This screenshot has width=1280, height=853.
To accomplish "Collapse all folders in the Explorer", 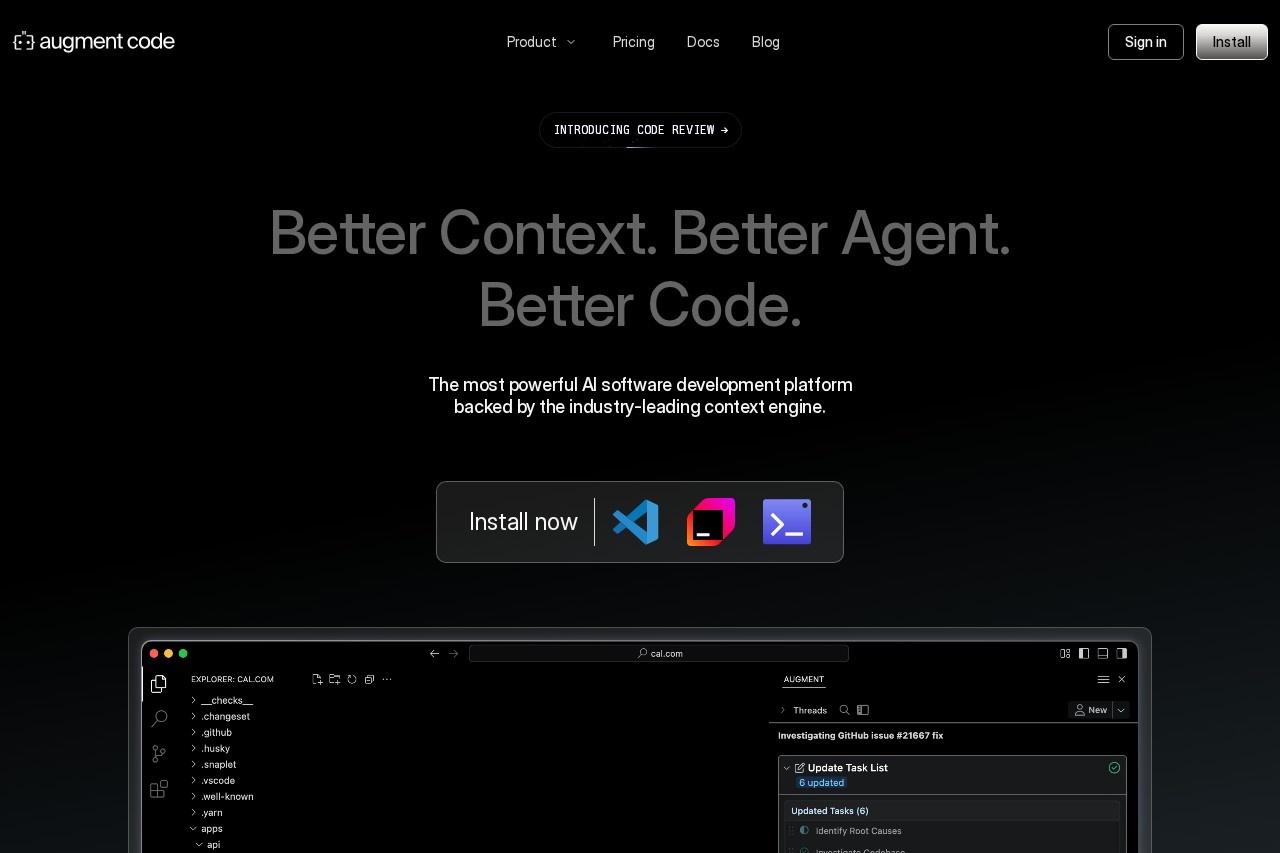I will (x=370, y=679).
